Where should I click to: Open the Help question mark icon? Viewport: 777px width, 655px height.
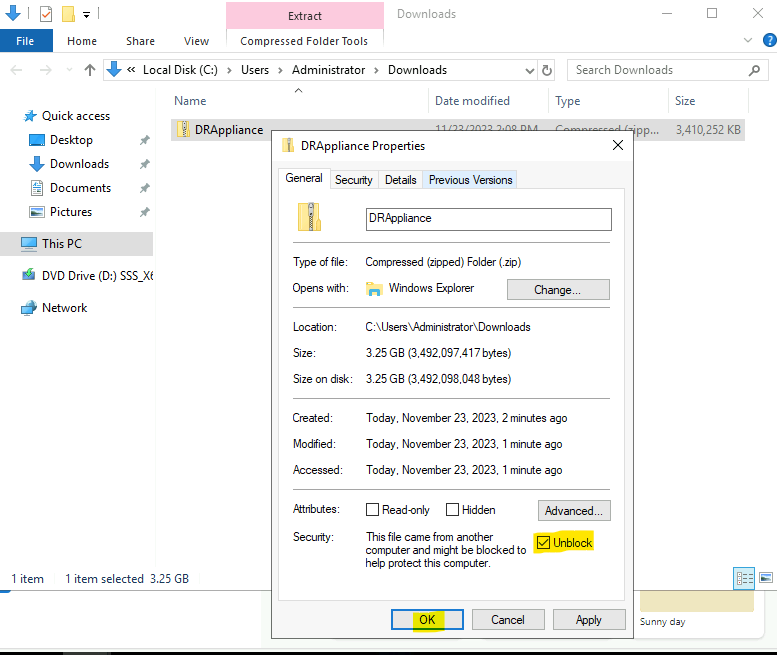(x=770, y=40)
